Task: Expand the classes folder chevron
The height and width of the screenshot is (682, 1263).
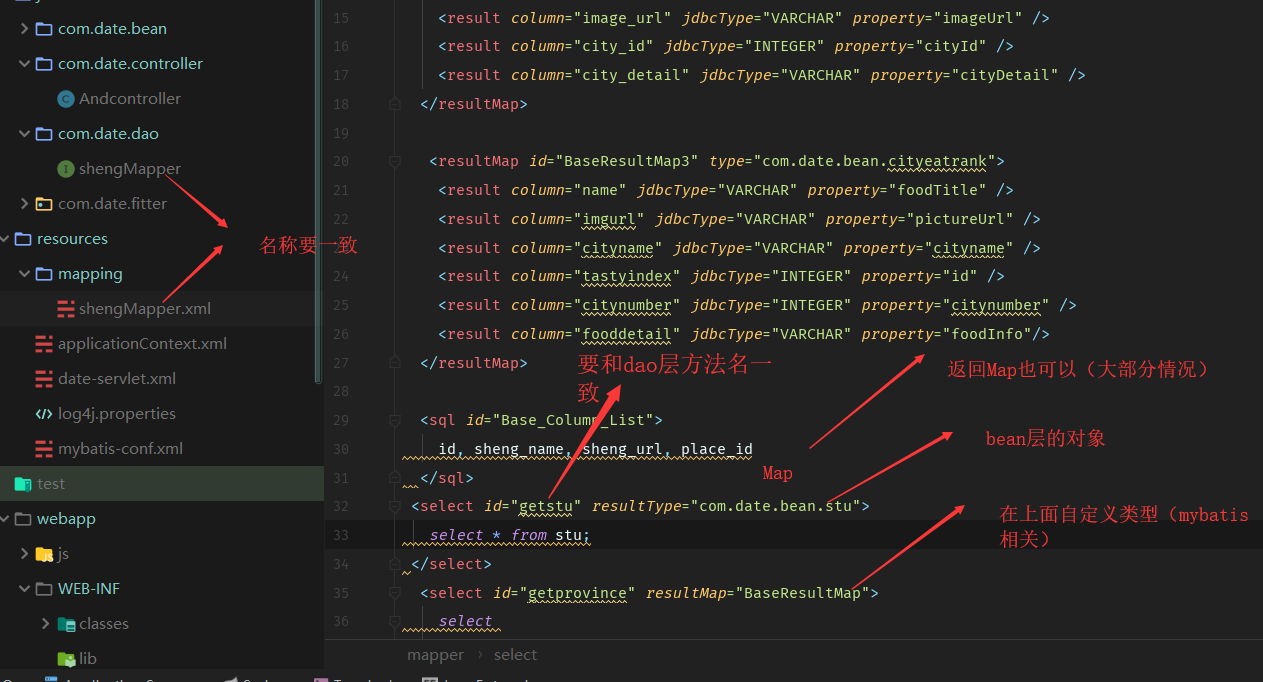Action: click(x=46, y=624)
